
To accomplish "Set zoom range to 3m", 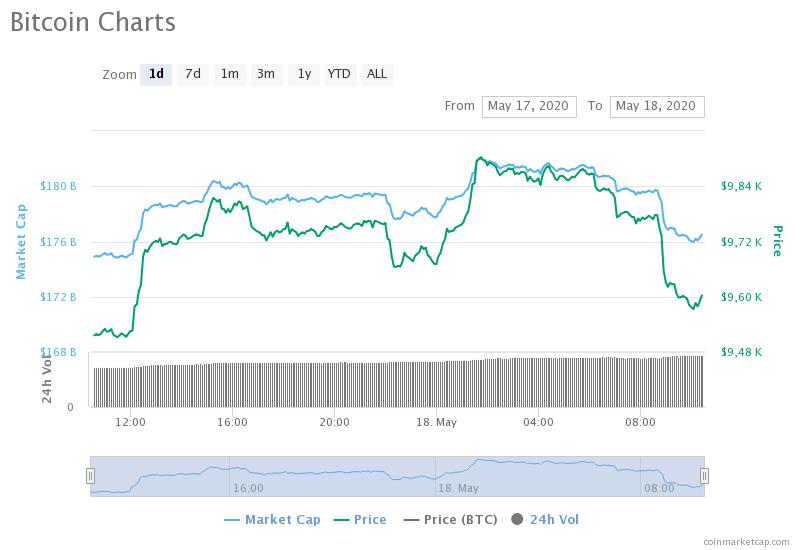I will [x=266, y=74].
